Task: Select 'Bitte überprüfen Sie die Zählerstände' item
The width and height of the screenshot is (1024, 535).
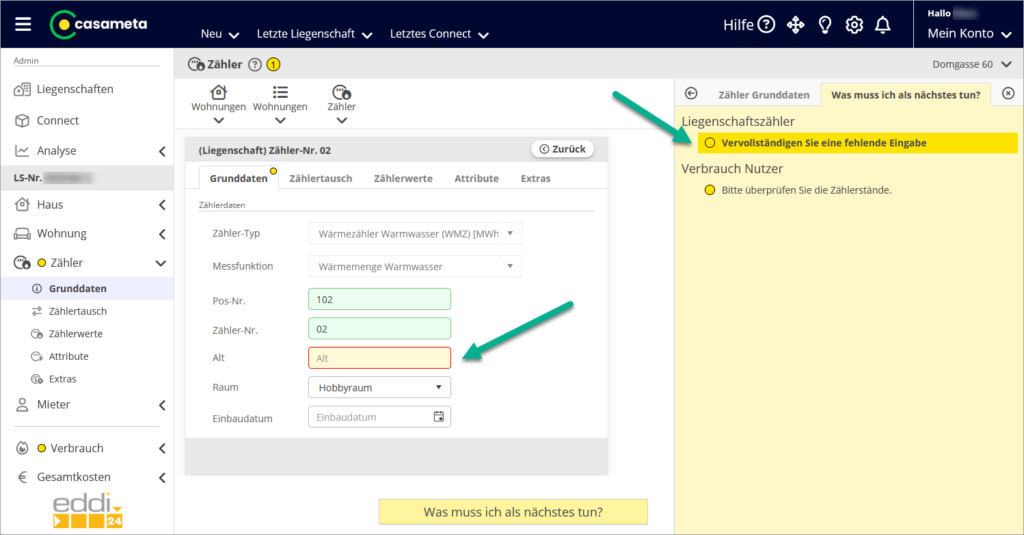Action: (x=805, y=189)
